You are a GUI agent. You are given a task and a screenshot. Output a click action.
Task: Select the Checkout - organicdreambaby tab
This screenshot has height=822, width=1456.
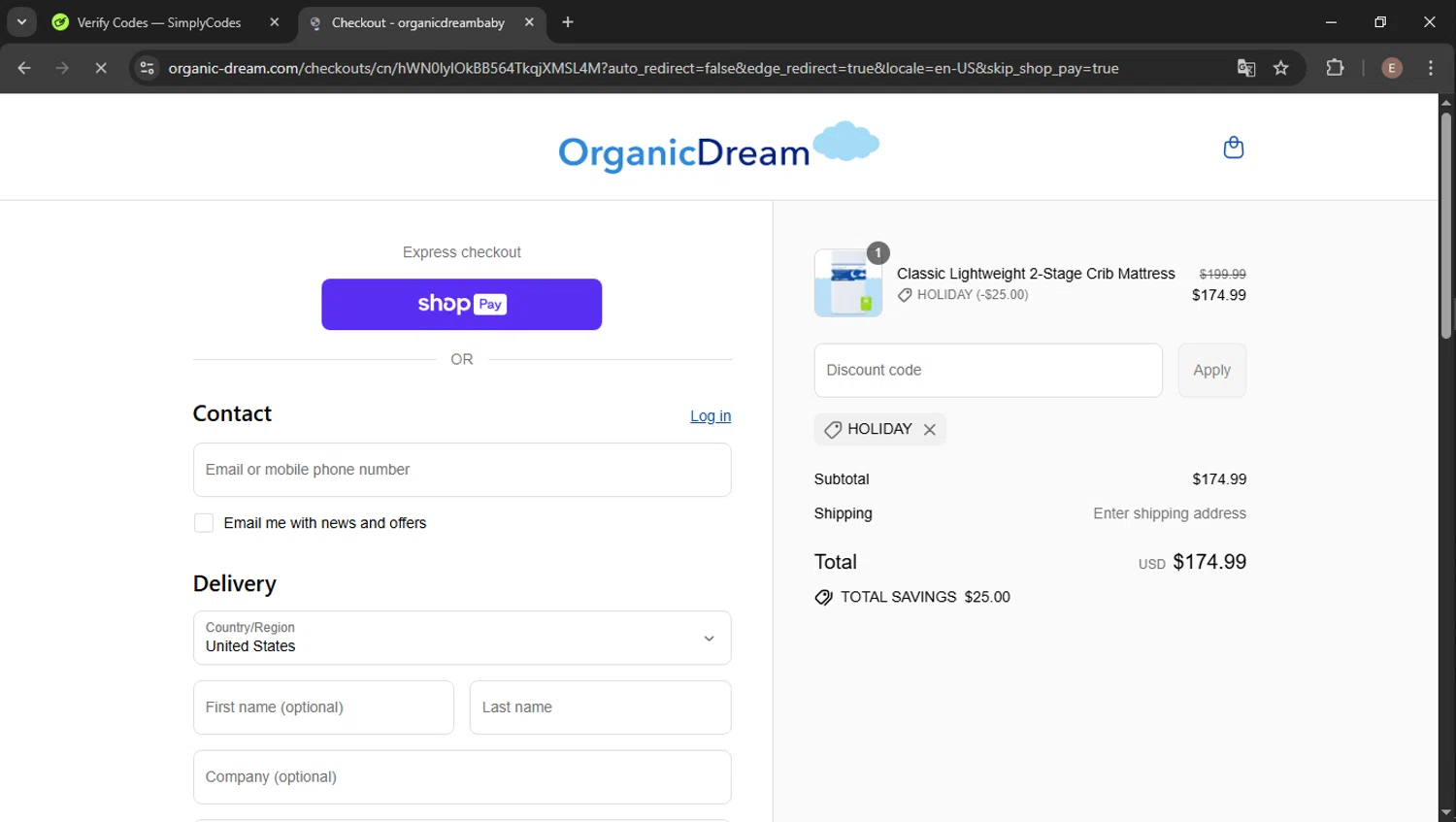click(418, 22)
